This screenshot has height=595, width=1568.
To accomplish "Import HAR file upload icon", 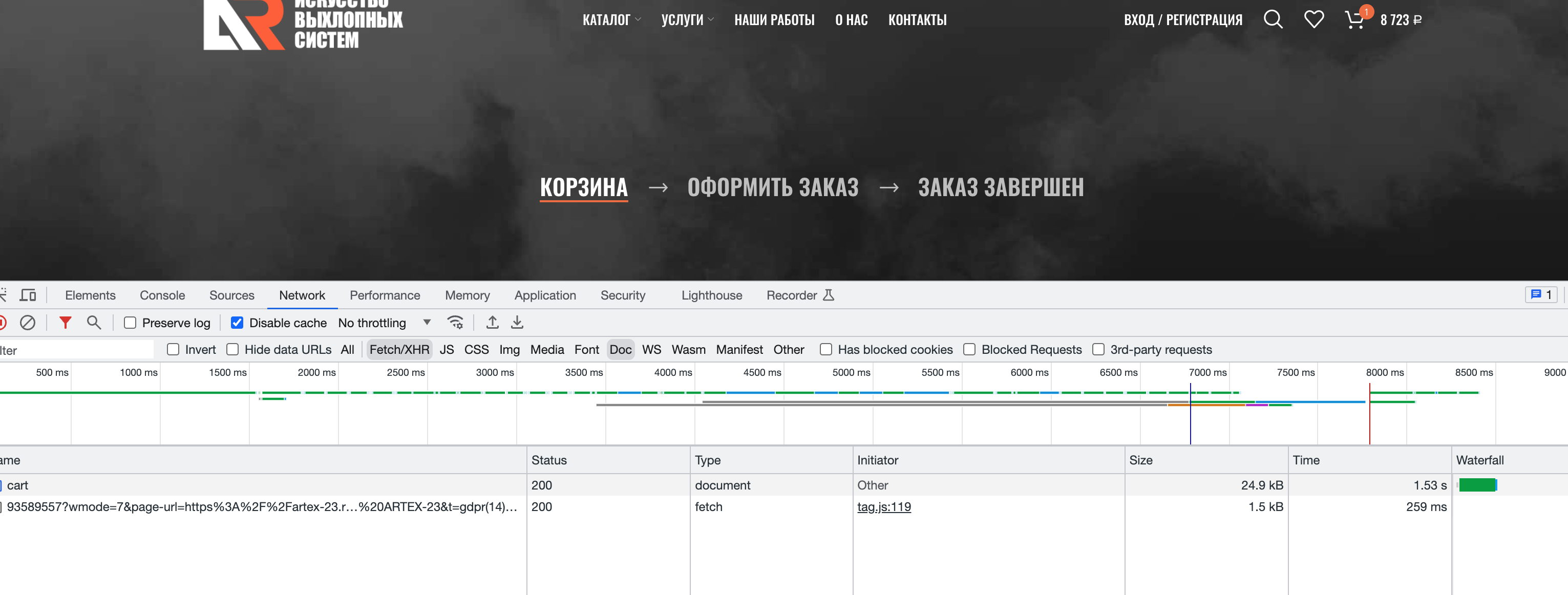I will (493, 323).
